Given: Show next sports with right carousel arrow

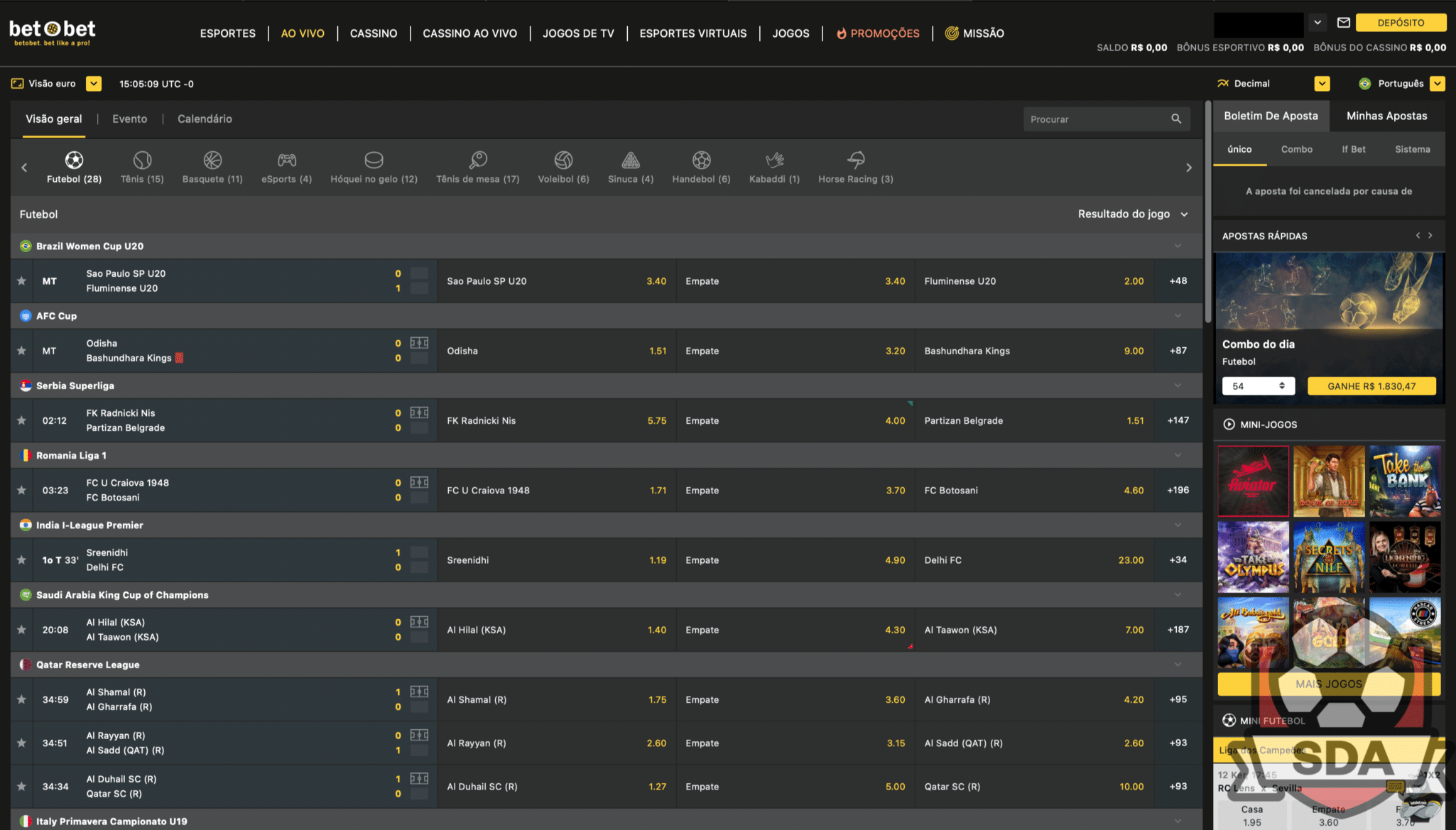Looking at the screenshot, I should pyautogui.click(x=1189, y=168).
